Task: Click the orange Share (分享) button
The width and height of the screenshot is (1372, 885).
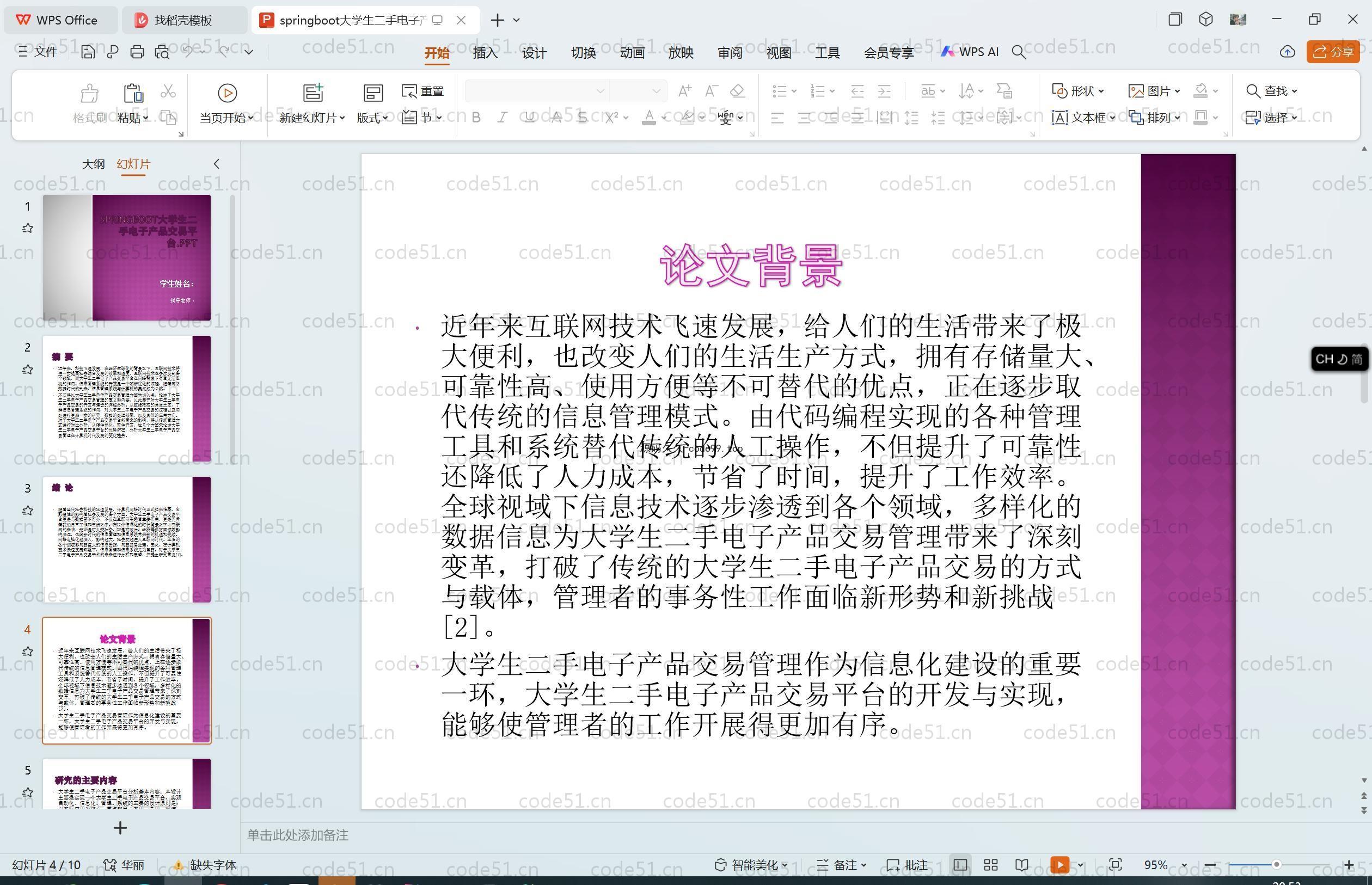Action: (x=1333, y=52)
